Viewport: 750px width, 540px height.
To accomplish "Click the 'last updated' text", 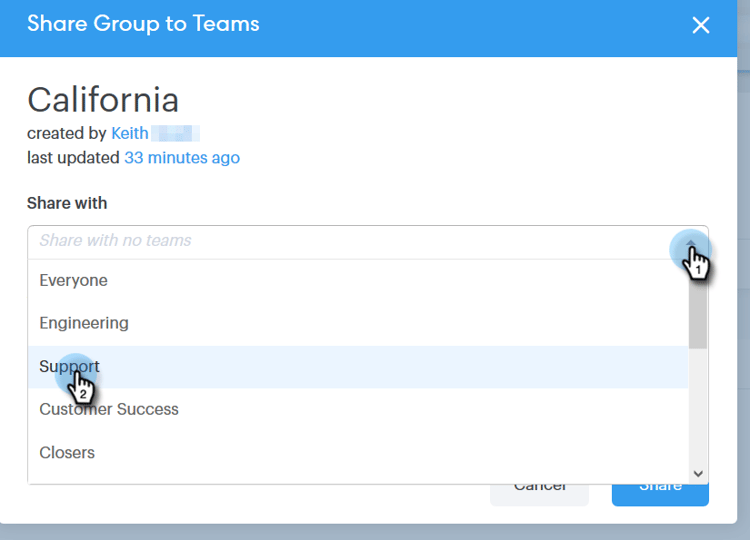I will (73, 157).
